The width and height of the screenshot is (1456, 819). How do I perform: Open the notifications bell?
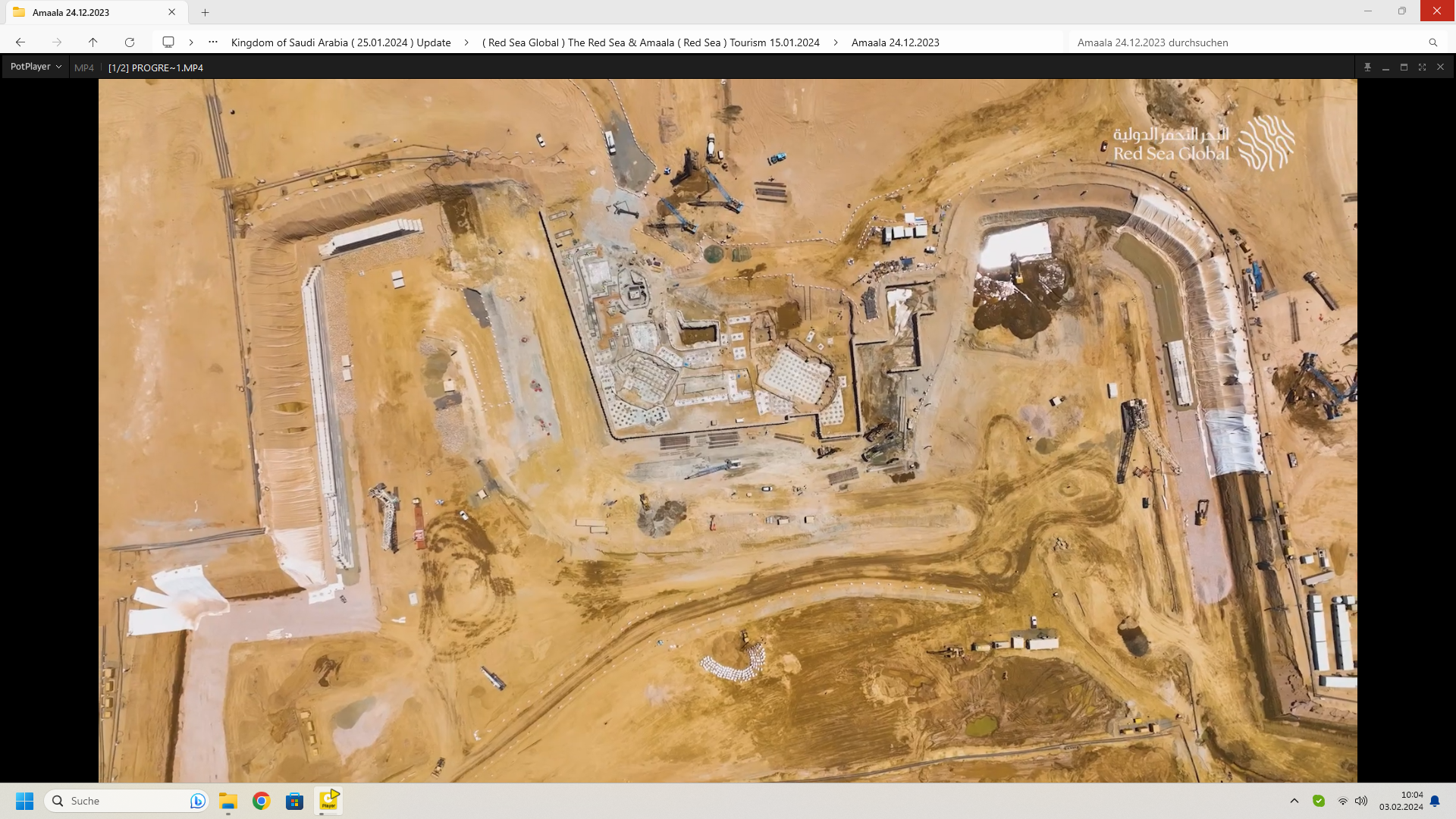point(1435,801)
